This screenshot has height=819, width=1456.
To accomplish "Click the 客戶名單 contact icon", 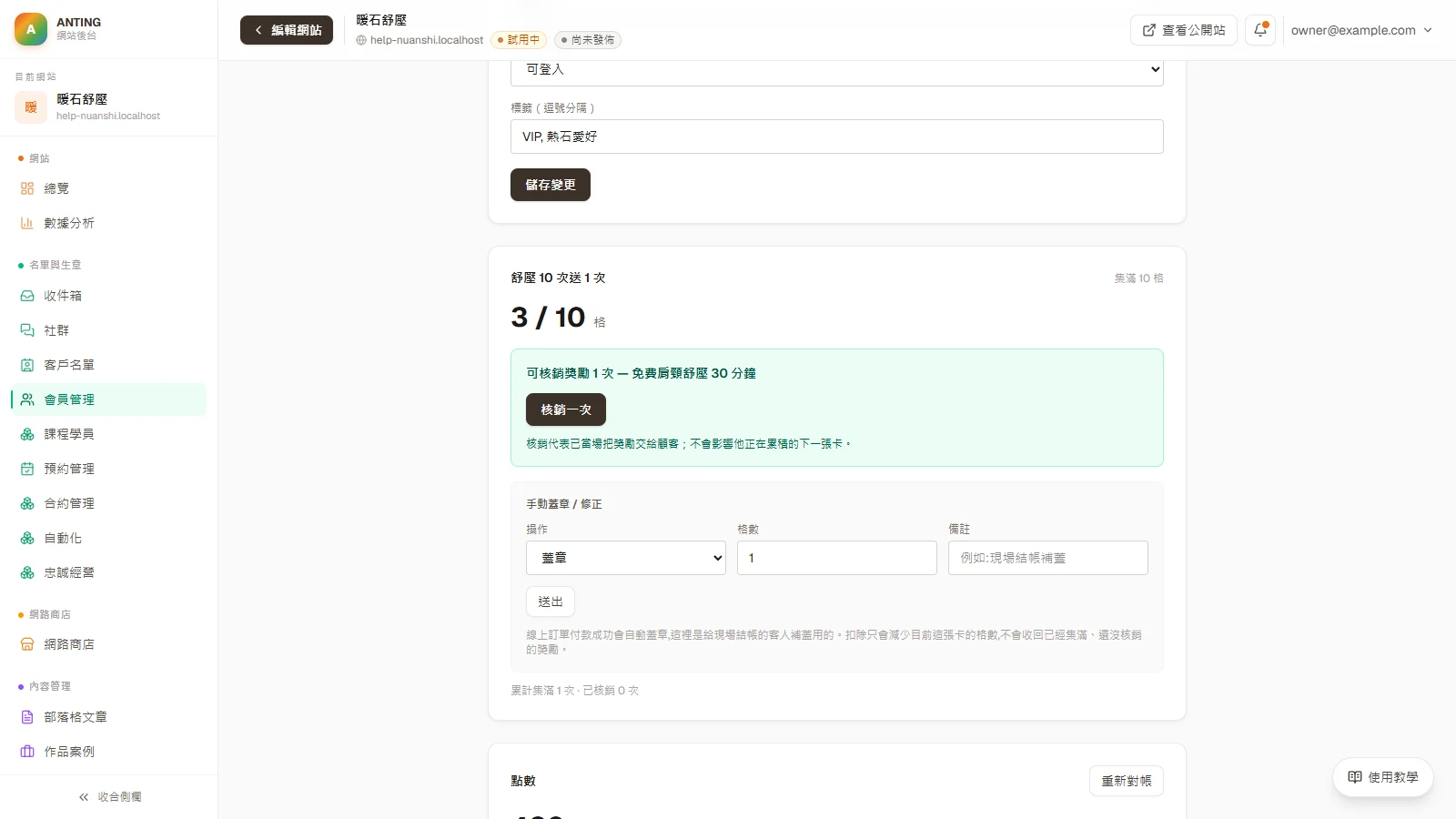I will pyautogui.click(x=27, y=365).
